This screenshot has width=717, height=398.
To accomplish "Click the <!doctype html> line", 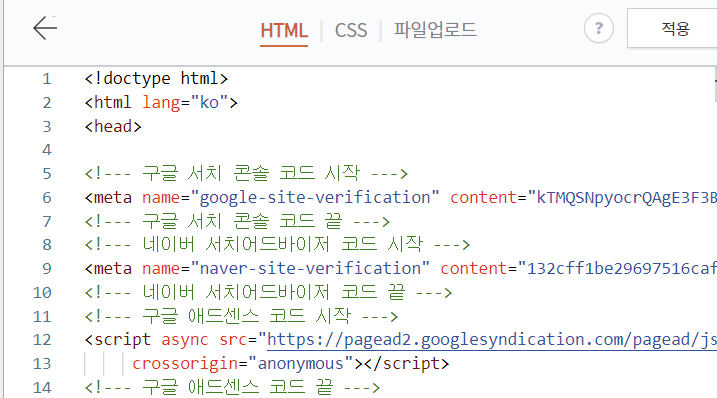I will [x=156, y=79].
